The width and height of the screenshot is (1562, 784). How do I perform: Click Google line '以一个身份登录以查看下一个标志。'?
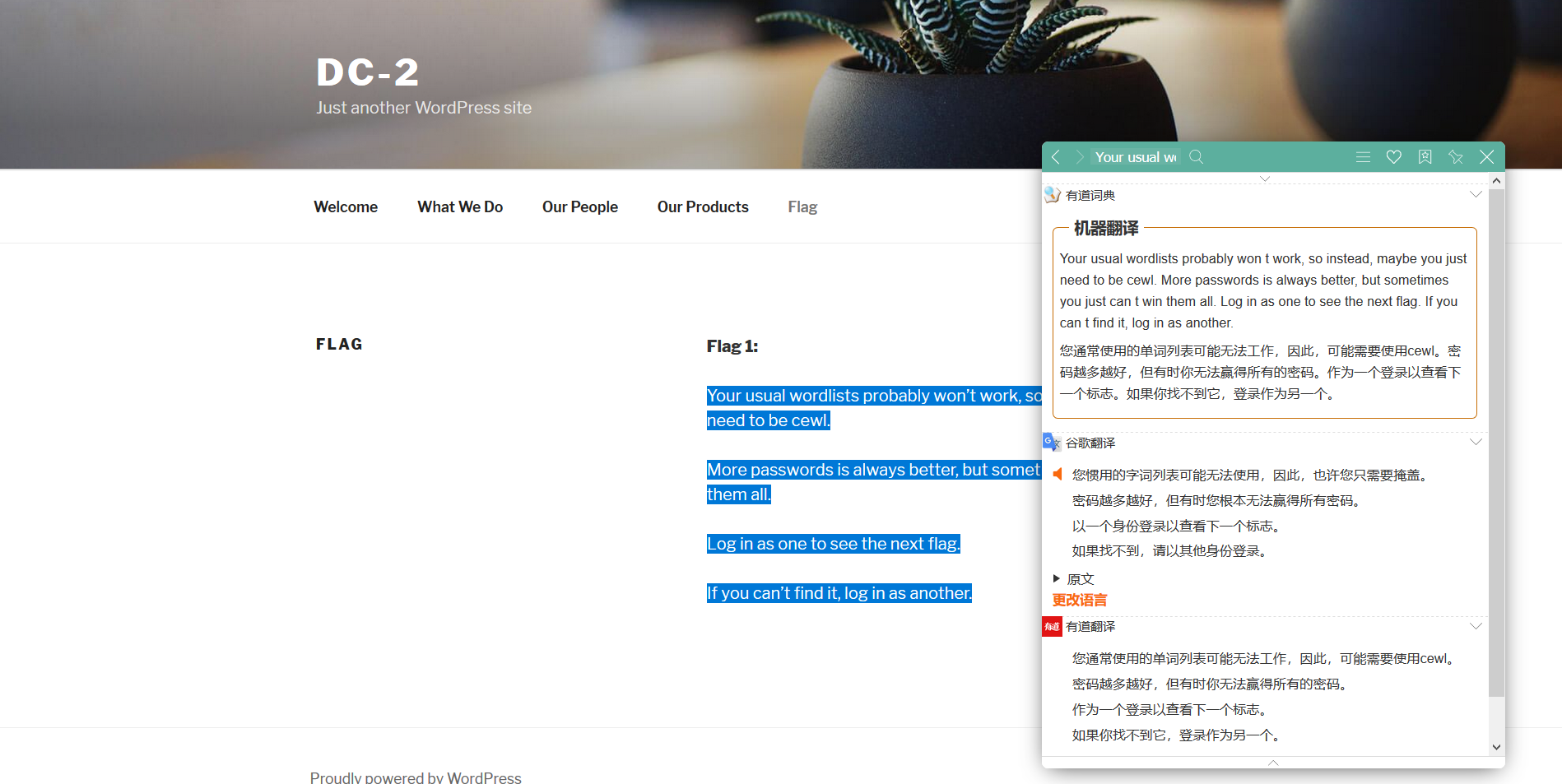[x=1176, y=526]
